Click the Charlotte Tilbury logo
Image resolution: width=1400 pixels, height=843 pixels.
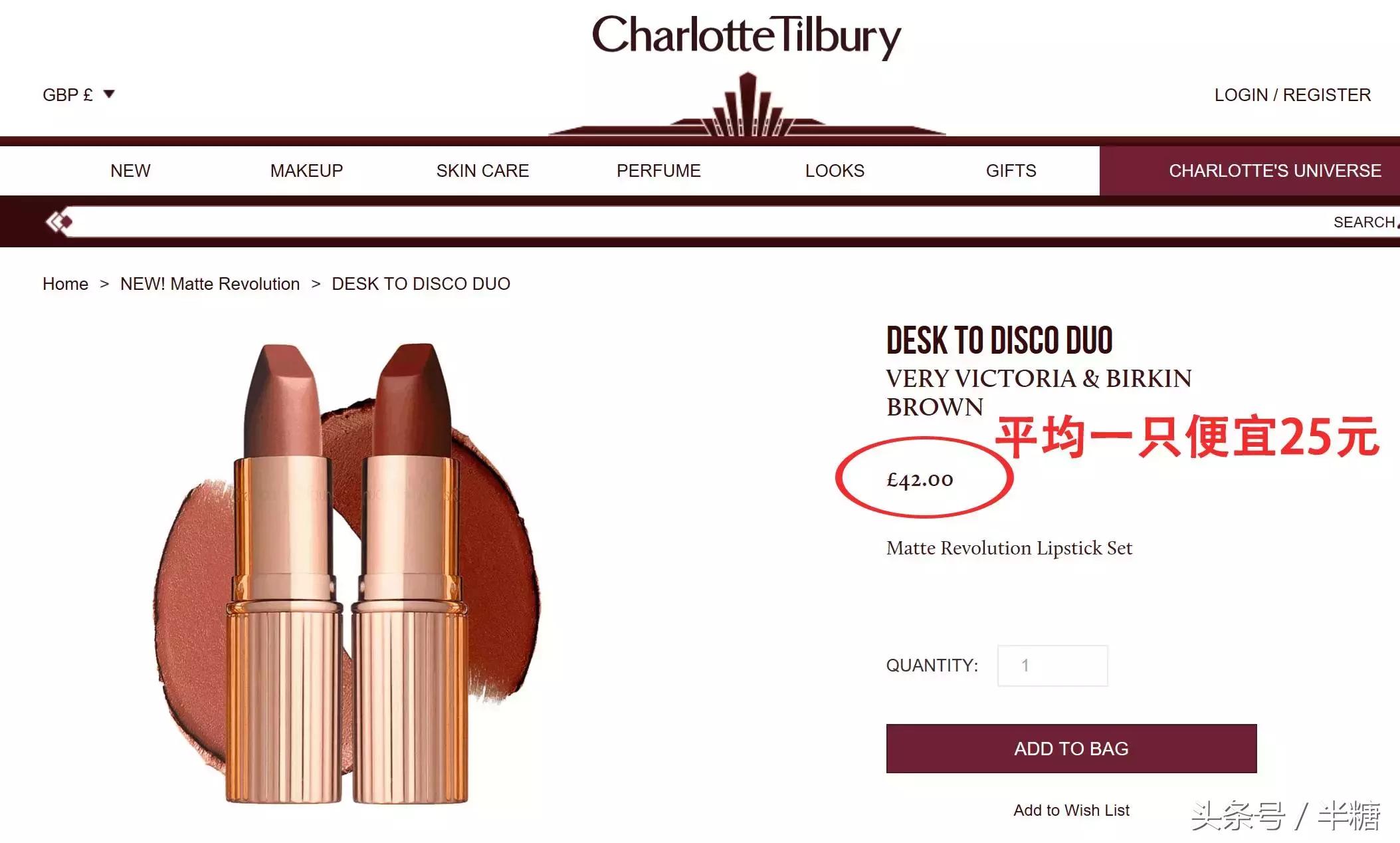pyautogui.click(x=746, y=37)
